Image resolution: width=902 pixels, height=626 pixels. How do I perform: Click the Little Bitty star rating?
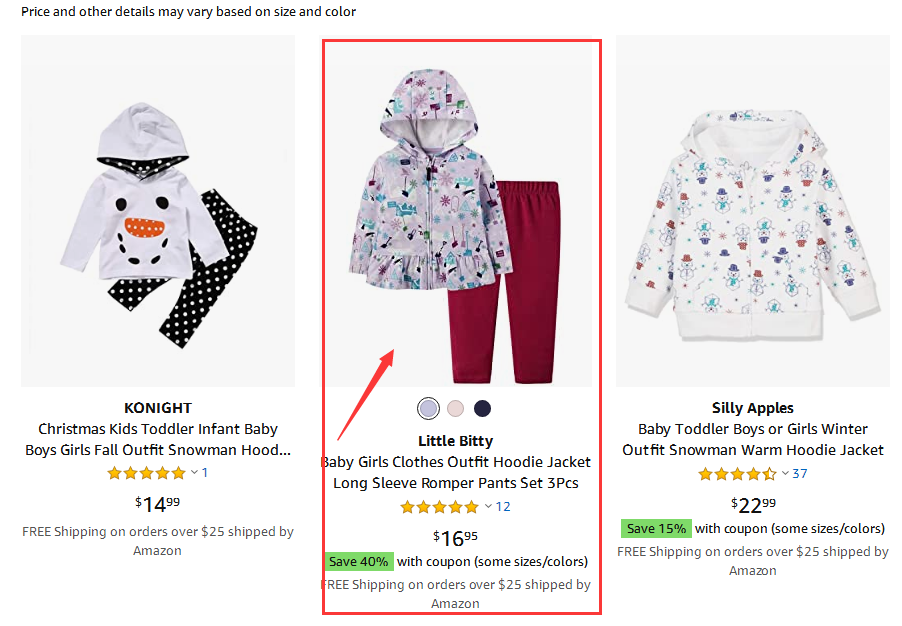(x=439, y=507)
